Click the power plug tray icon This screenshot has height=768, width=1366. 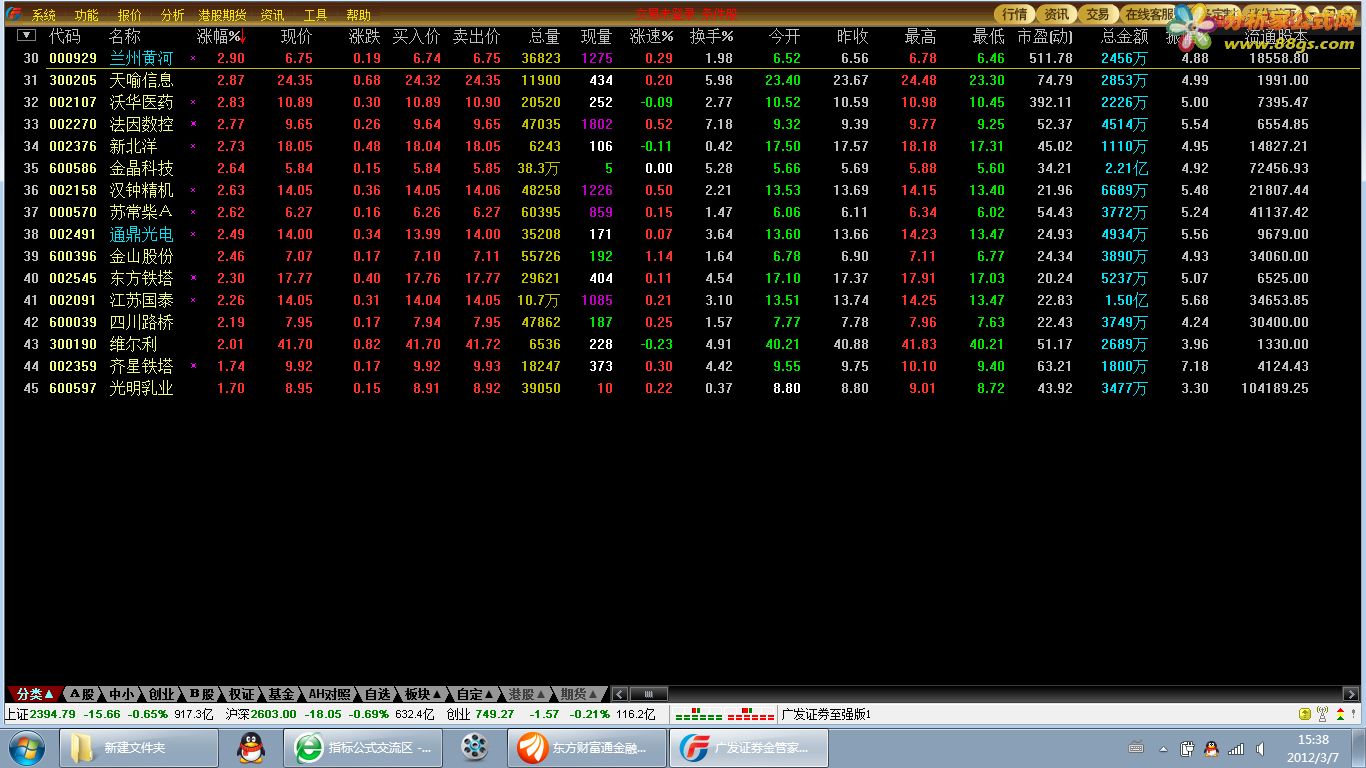[1187, 748]
